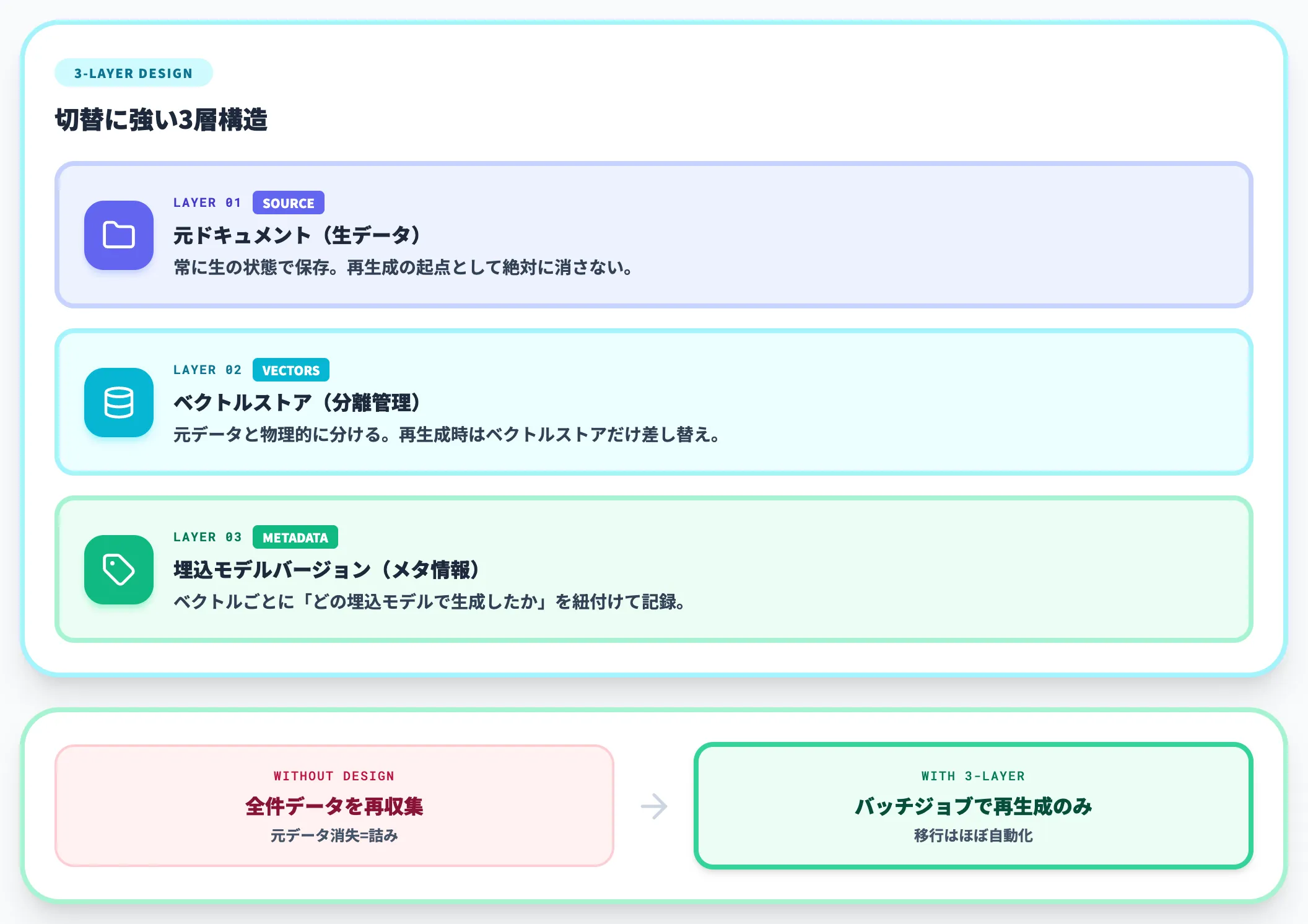Open the WITH 3-LAYER card
The image size is (1308, 924).
point(974,806)
